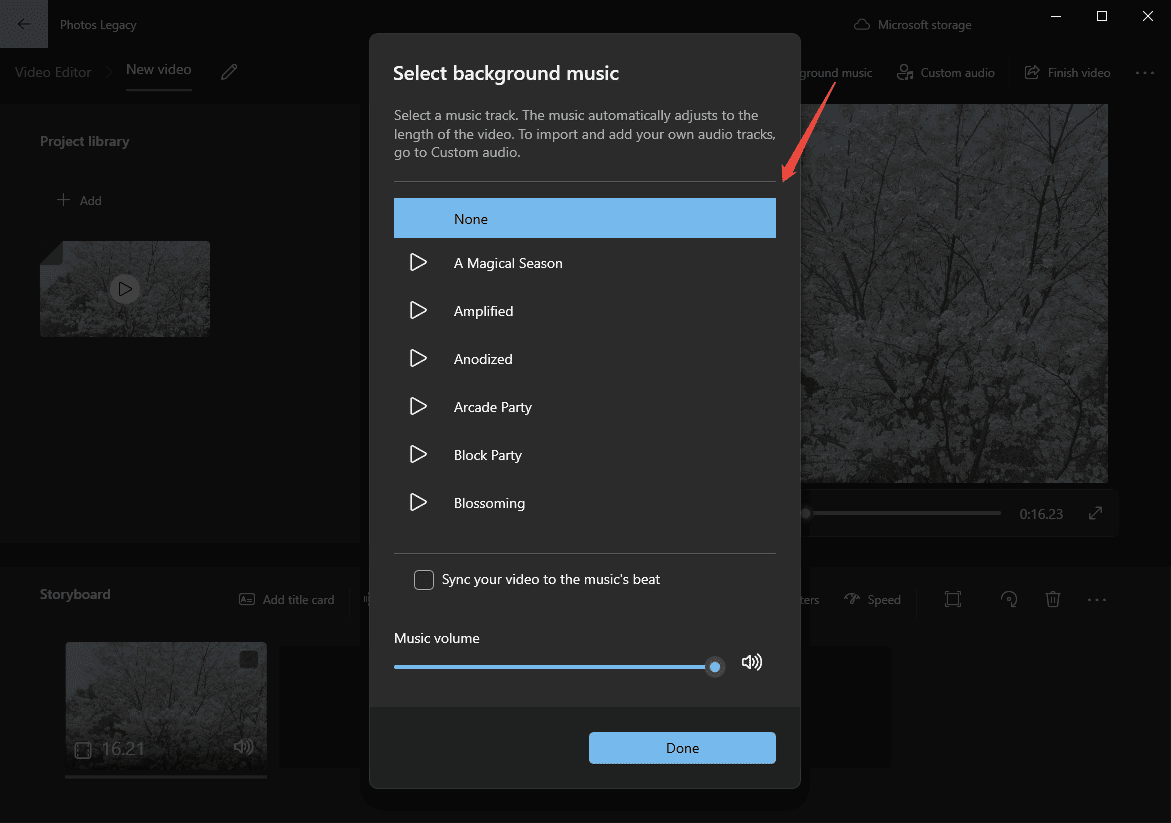Click the storyboard clip volume icon

243,746
